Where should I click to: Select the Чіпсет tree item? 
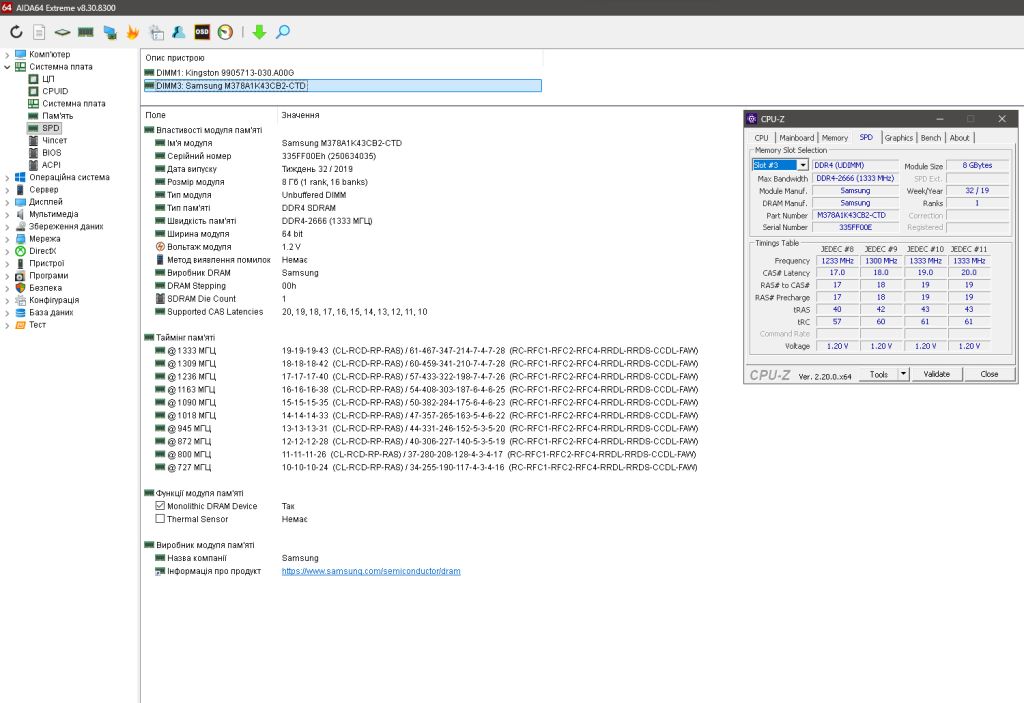tap(54, 140)
